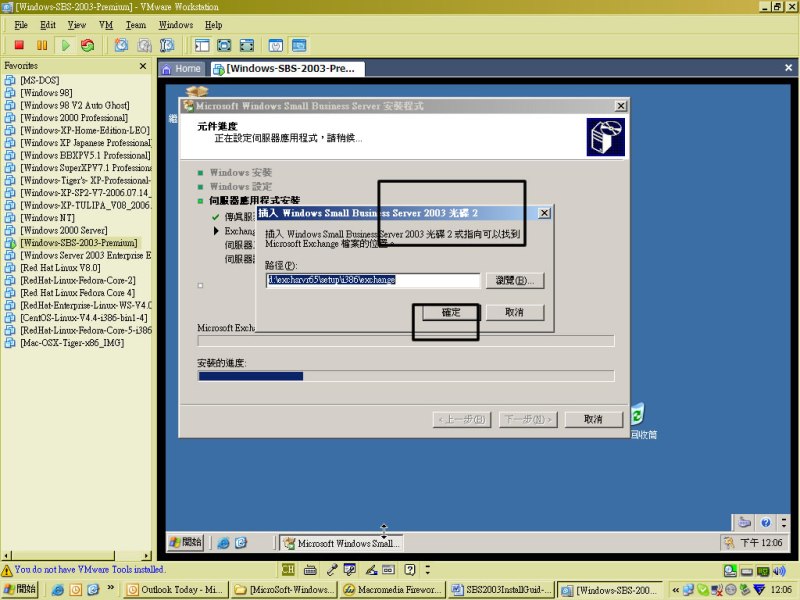Open the Team menu
The width and height of the screenshot is (800, 600).
click(x=136, y=25)
